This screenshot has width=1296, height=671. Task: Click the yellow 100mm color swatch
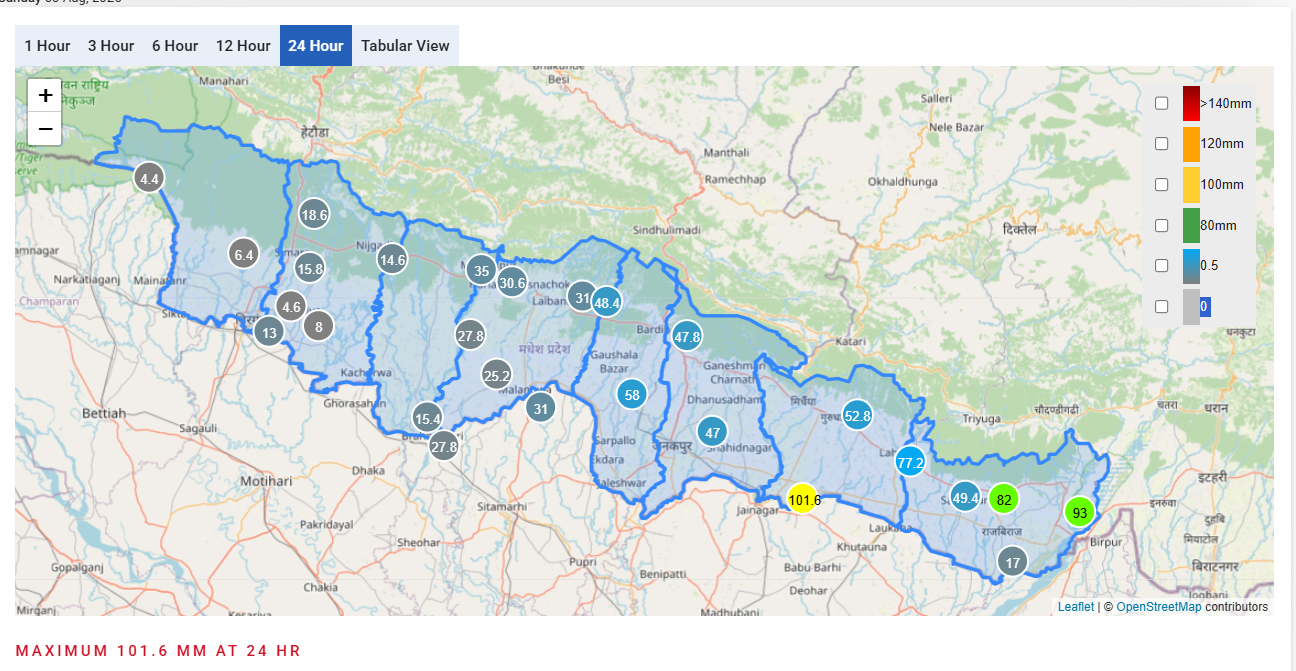pyautogui.click(x=1191, y=185)
